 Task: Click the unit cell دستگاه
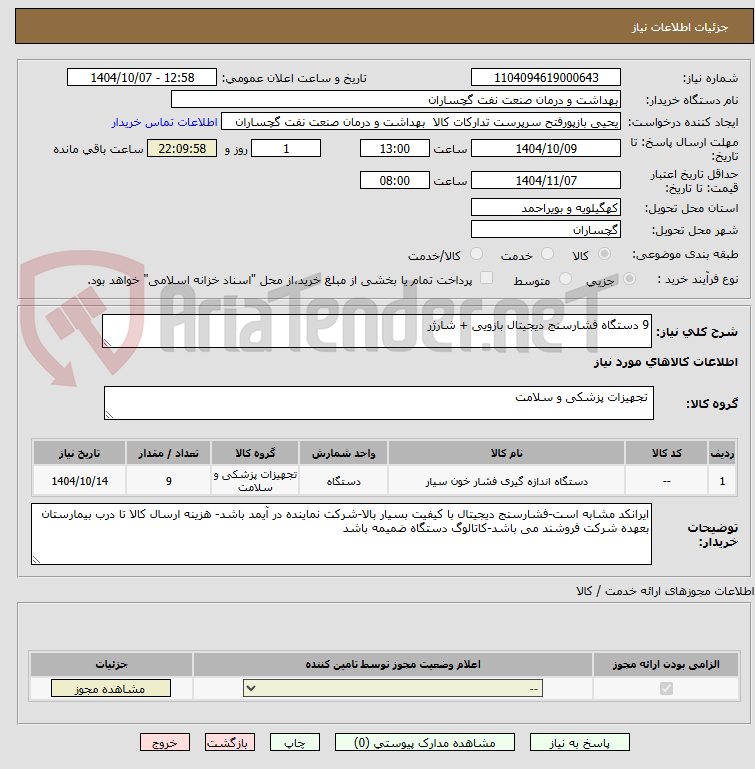pos(343,481)
